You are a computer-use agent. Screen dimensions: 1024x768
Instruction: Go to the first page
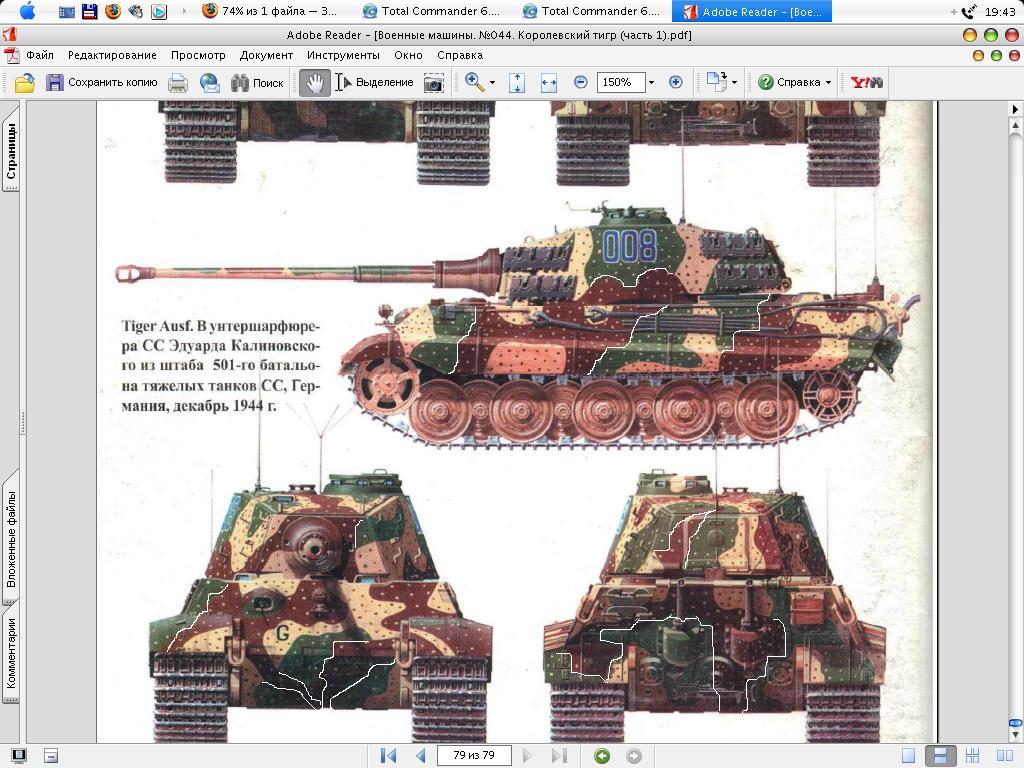(x=389, y=756)
